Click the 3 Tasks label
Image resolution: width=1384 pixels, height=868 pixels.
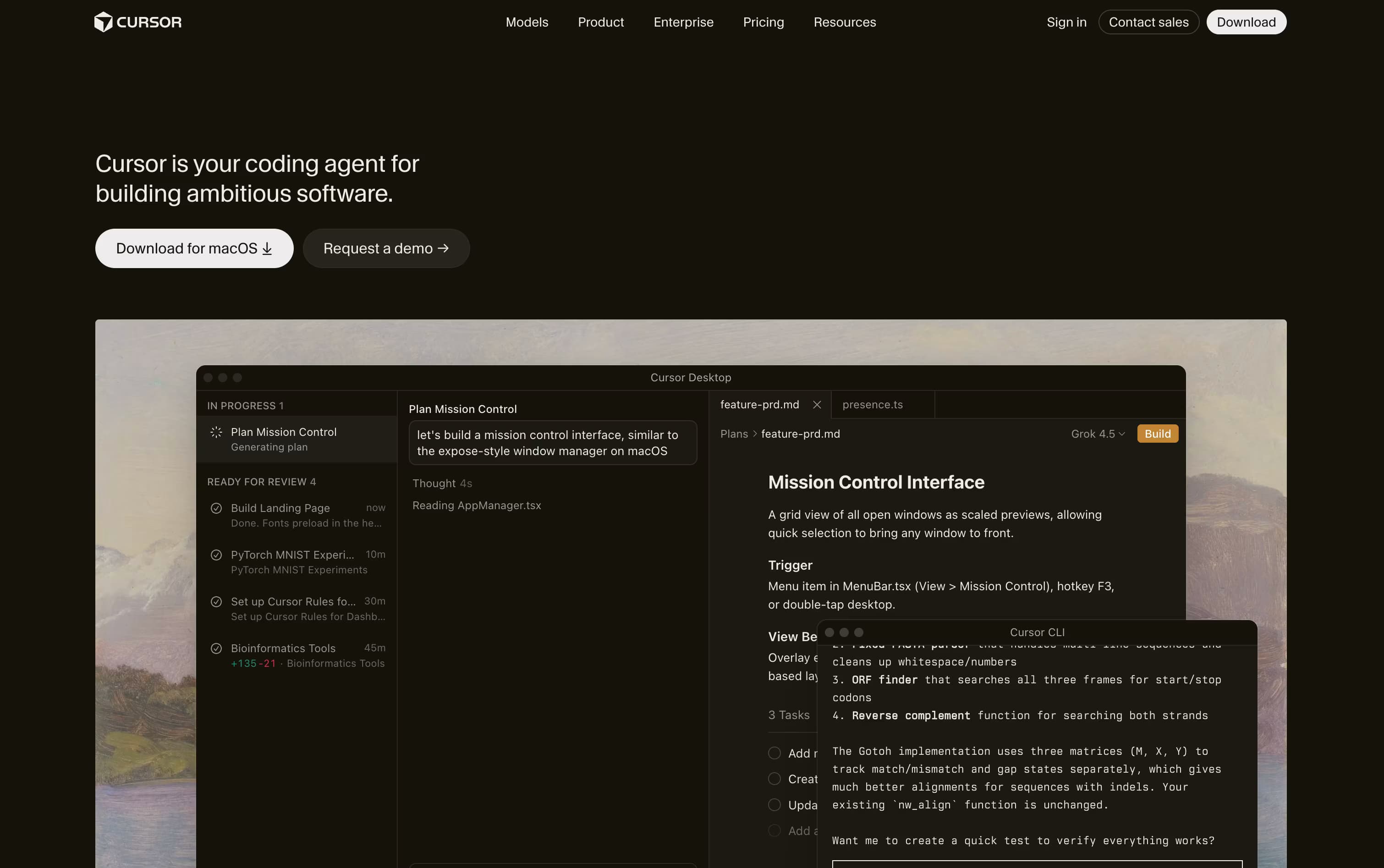789,715
